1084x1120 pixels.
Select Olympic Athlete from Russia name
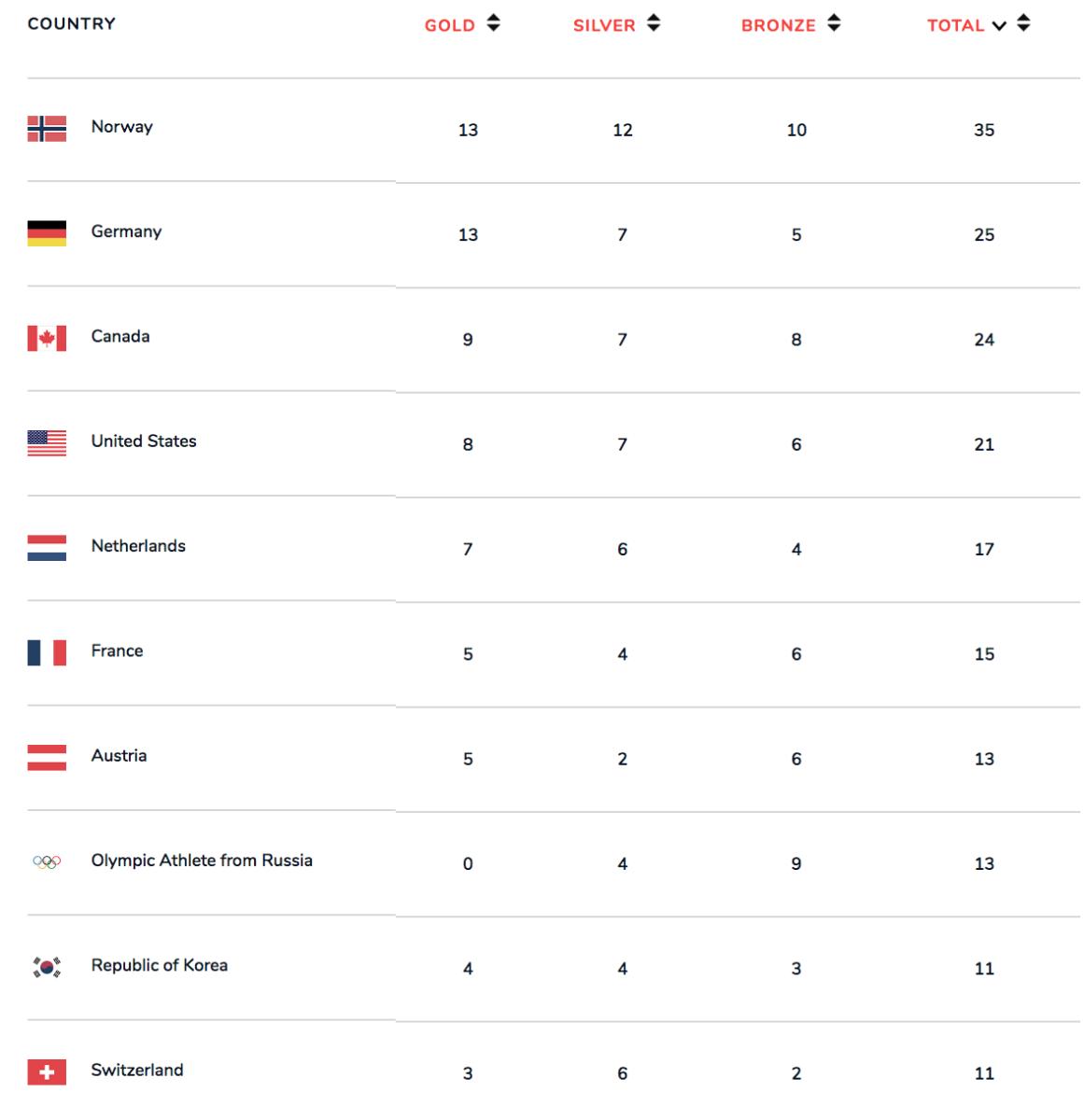(x=202, y=861)
